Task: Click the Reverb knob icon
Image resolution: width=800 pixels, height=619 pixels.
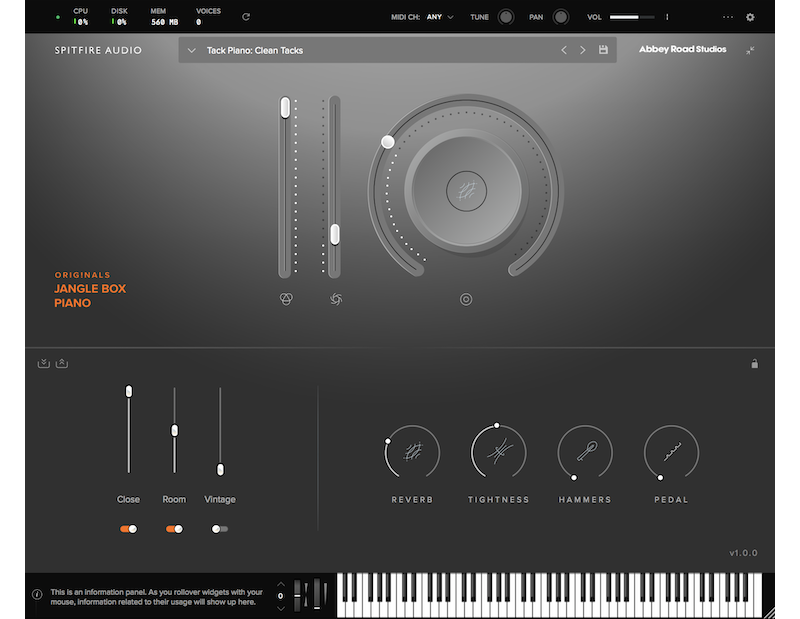Action: pyautogui.click(x=412, y=452)
